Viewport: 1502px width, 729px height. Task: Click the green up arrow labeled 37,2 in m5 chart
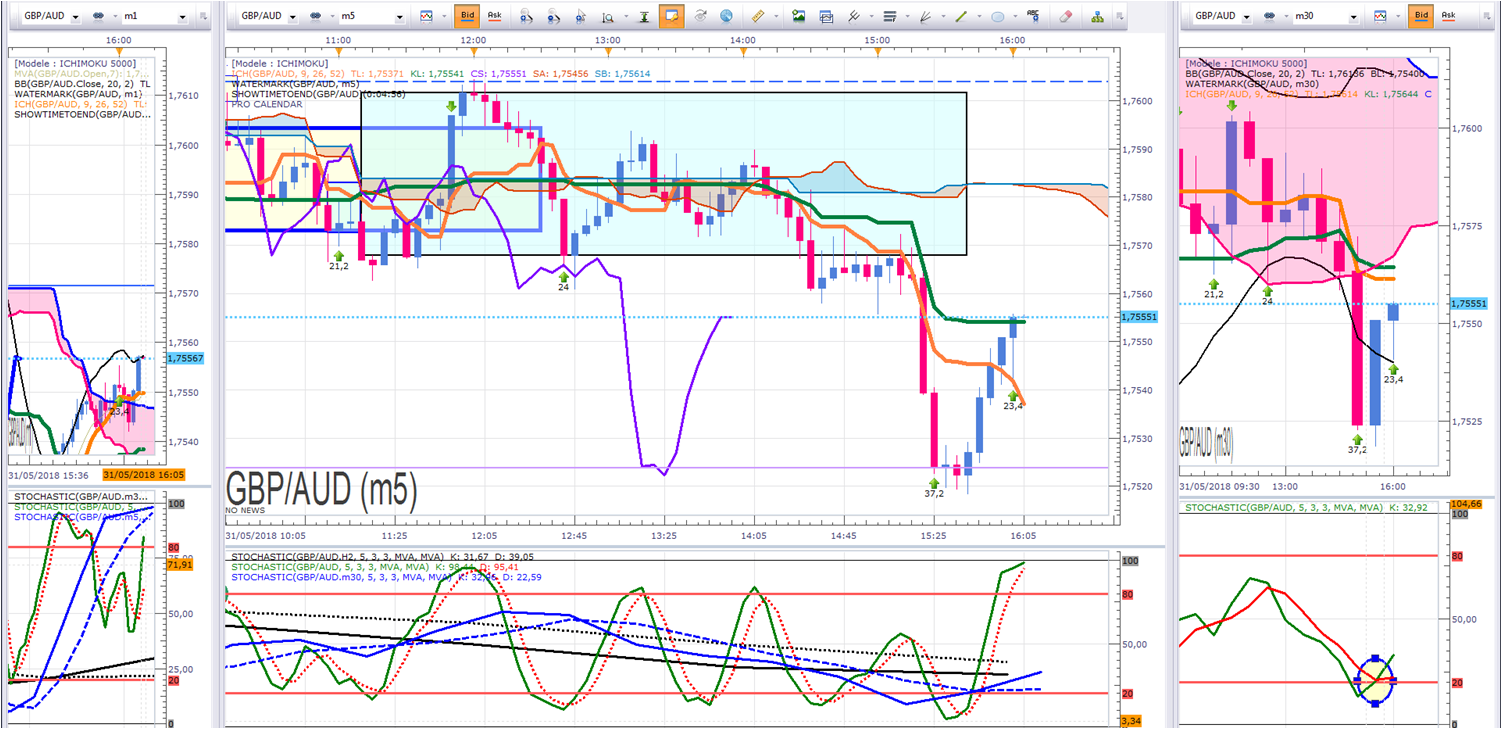[933, 482]
